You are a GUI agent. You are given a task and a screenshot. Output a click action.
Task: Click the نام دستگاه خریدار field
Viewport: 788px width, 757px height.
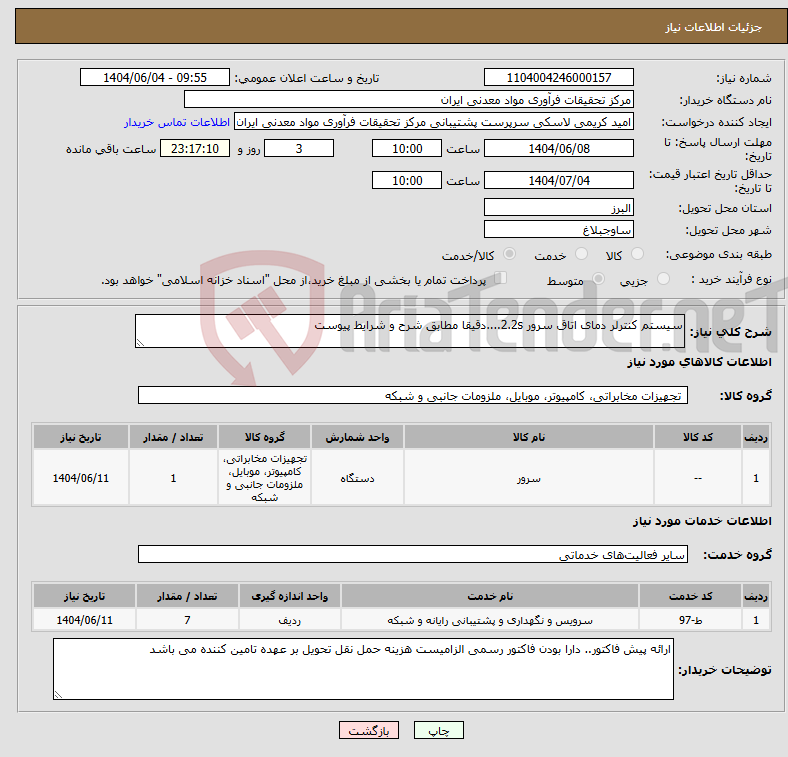click(x=409, y=100)
